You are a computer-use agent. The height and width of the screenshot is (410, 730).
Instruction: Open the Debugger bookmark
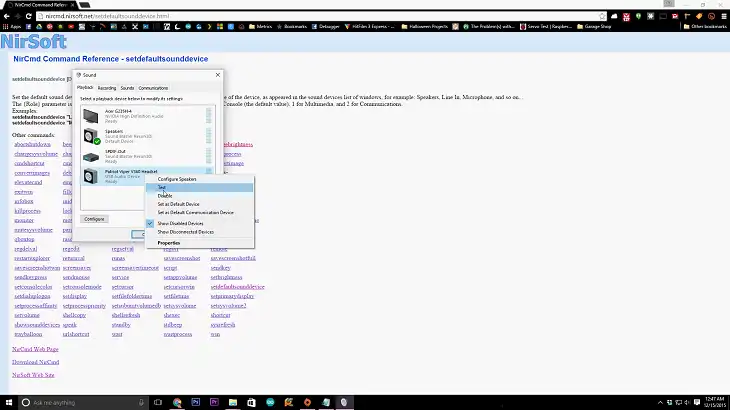click(325, 27)
